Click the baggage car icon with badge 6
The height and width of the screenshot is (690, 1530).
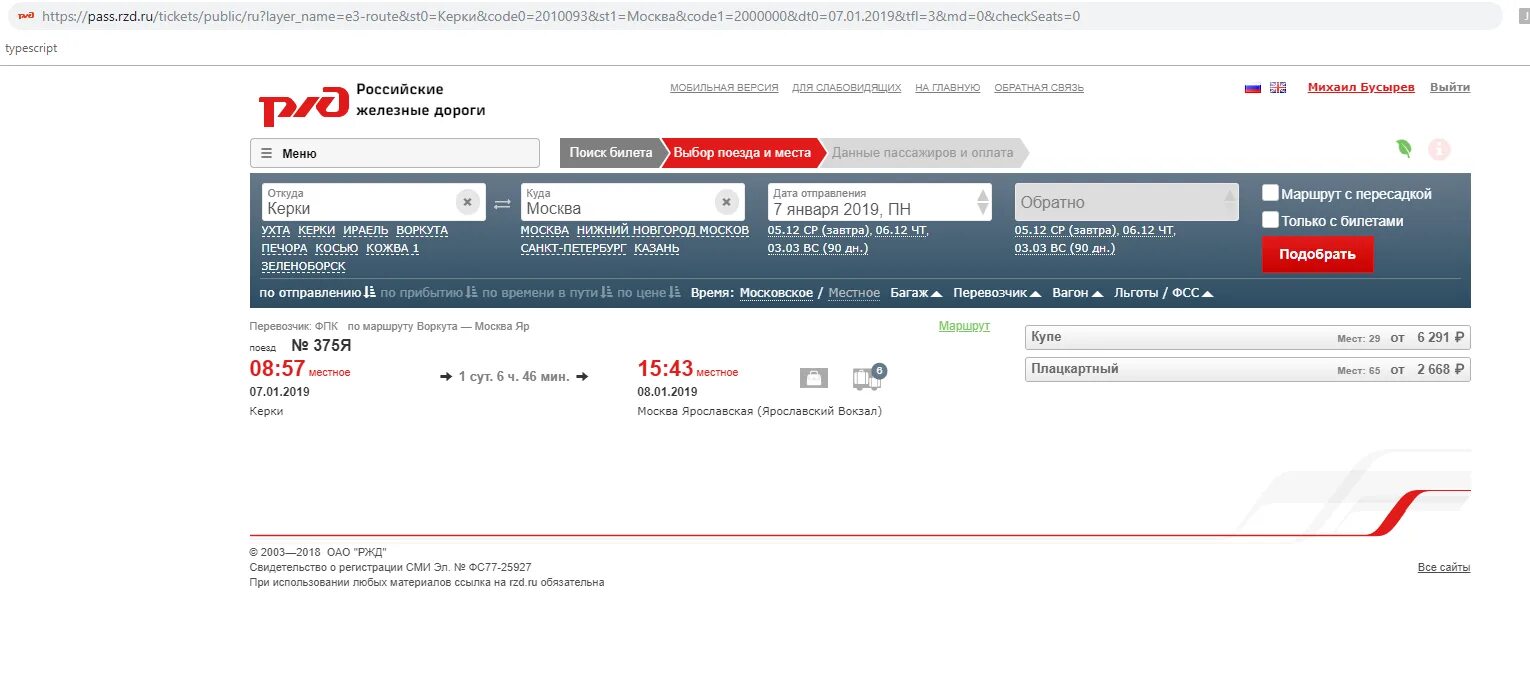[868, 376]
